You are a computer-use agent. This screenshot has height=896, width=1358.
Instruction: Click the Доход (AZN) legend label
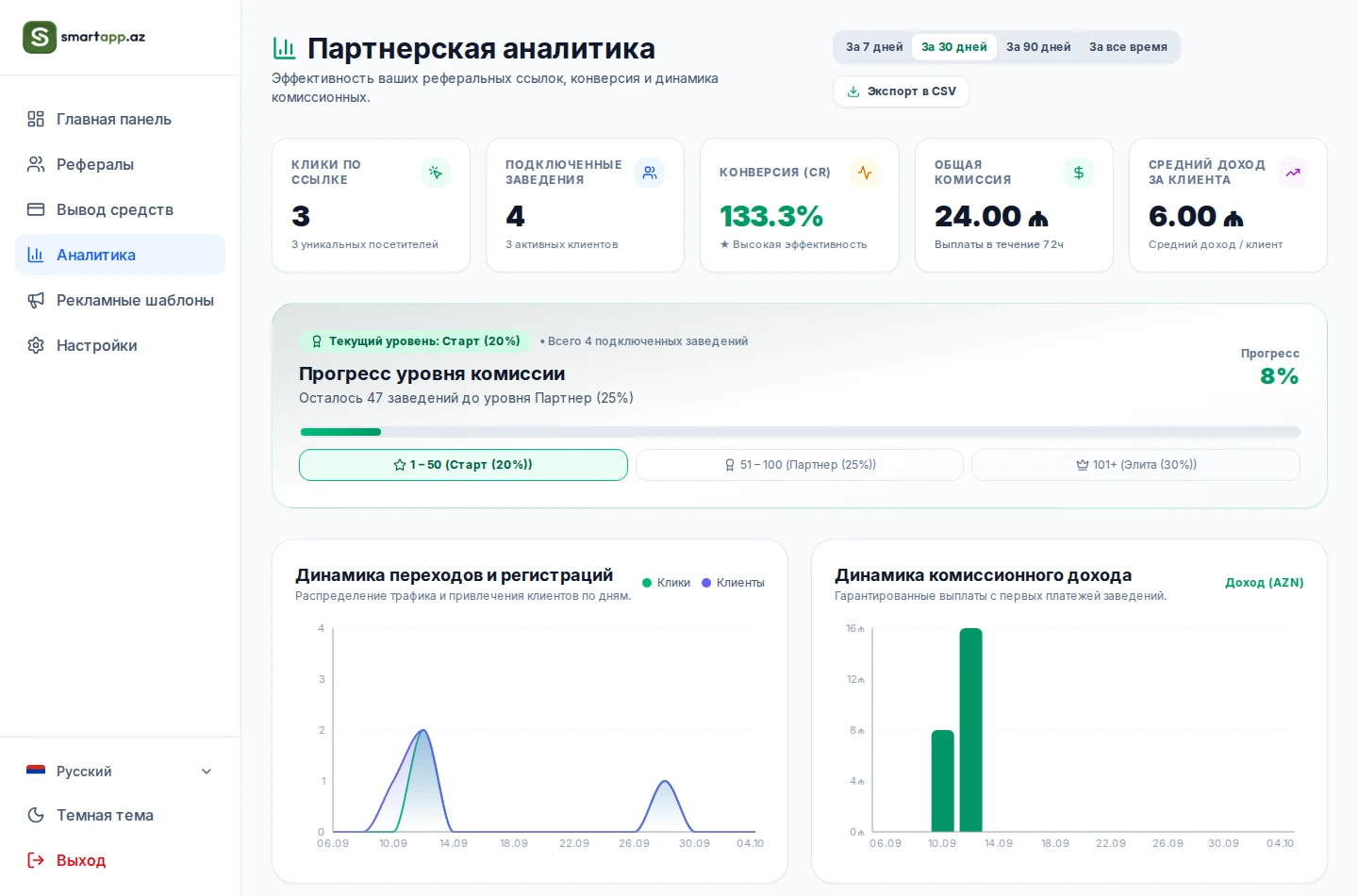(x=1264, y=583)
